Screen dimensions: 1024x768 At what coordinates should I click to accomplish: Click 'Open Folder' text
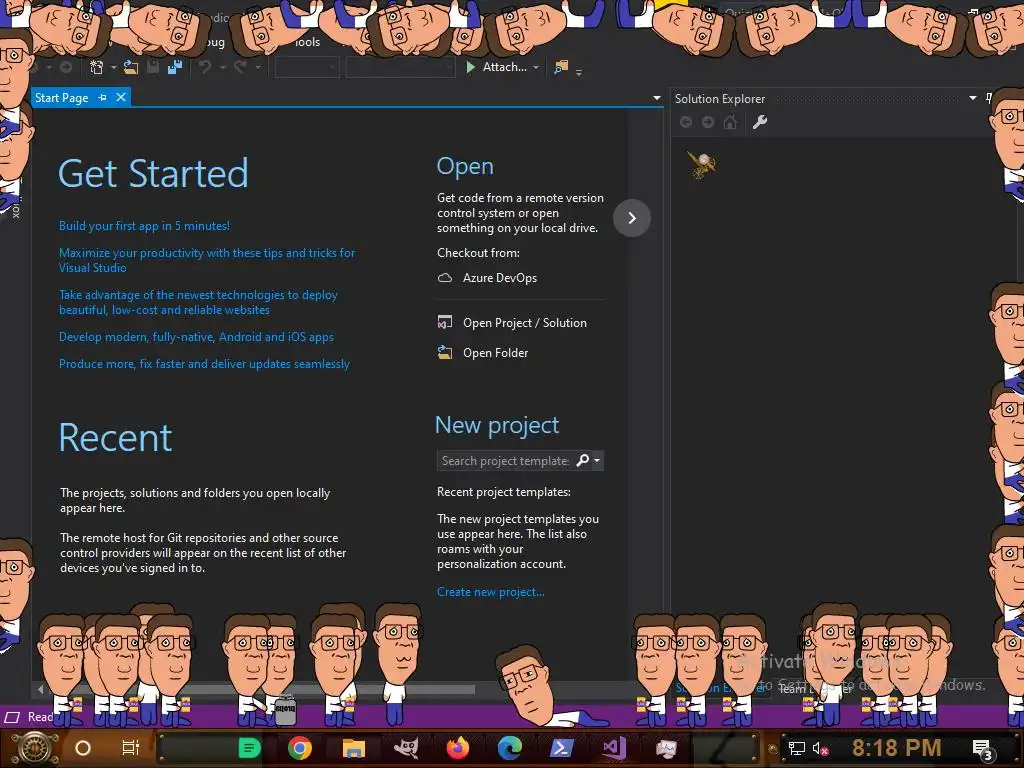[x=496, y=353]
